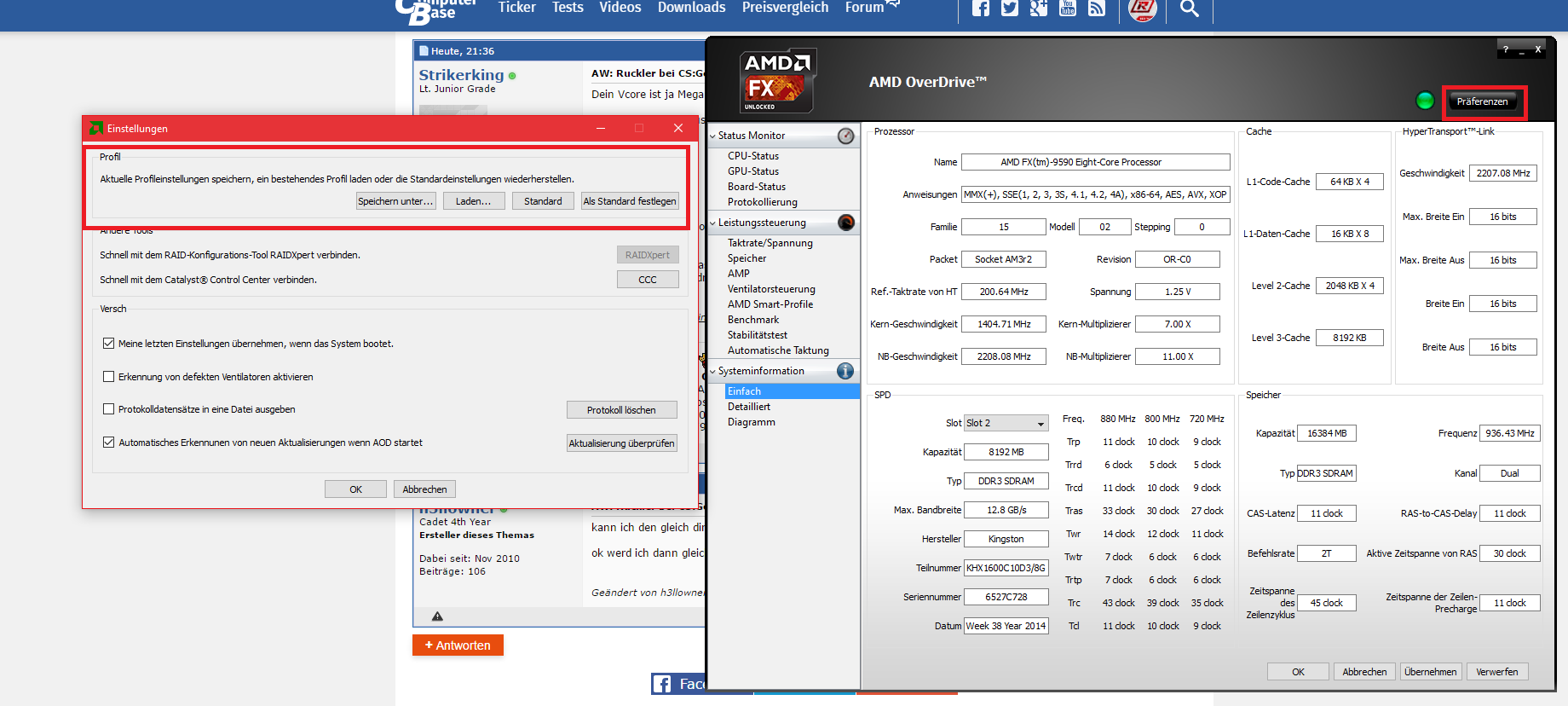Click the red round logo icon in header
This screenshot has height=706, width=1568.
point(1143,9)
